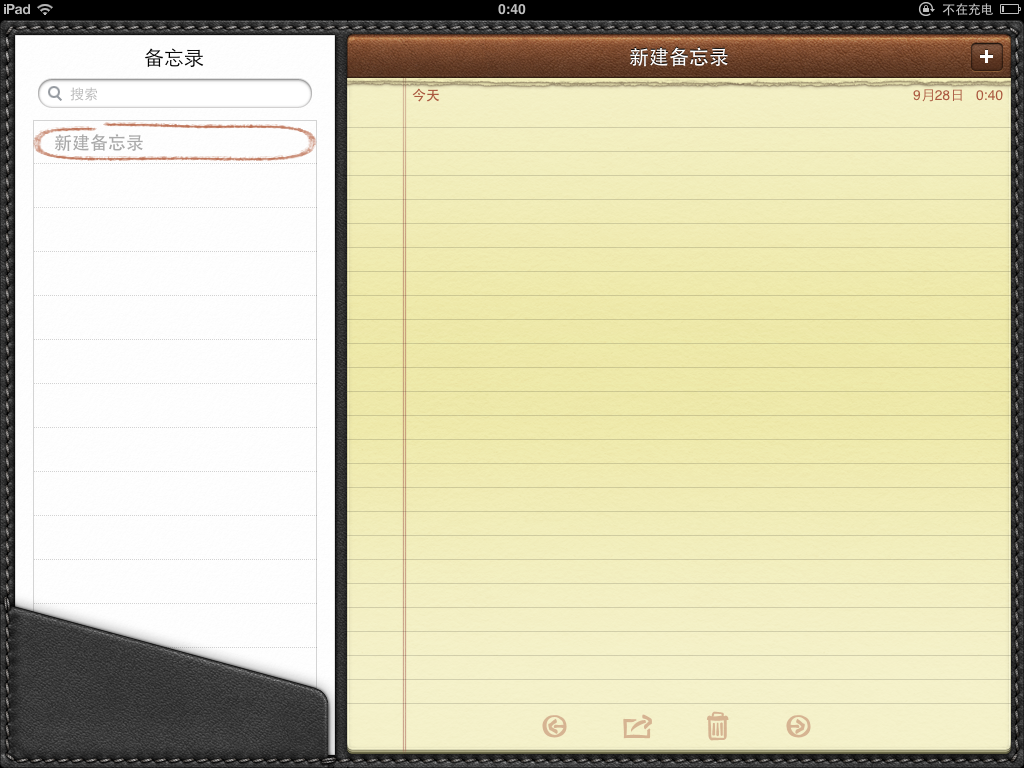Tap the Wi-Fi icon in status bar
The width and height of the screenshot is (1024, 768).
(45, 9)
